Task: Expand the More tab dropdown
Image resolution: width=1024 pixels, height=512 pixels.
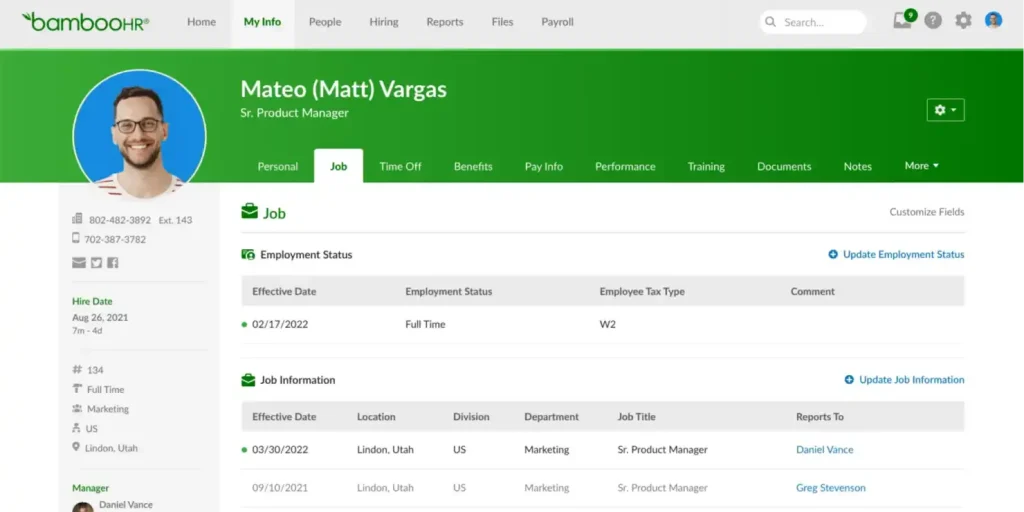Action: click(x=921, y=166)
